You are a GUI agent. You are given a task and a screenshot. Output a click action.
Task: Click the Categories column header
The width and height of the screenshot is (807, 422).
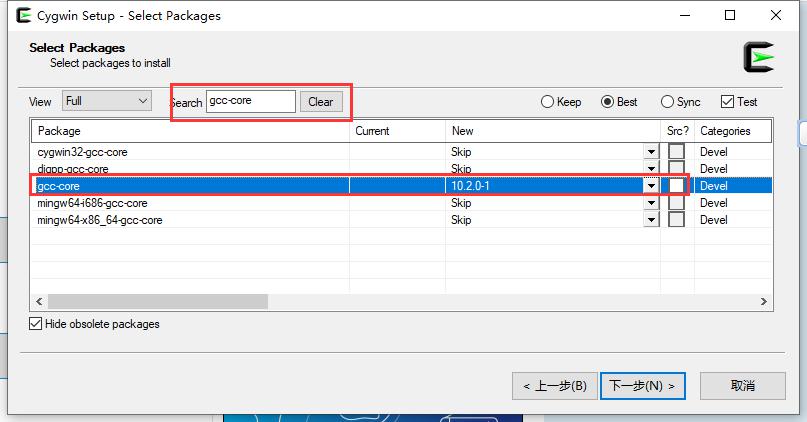click(732, 131)
